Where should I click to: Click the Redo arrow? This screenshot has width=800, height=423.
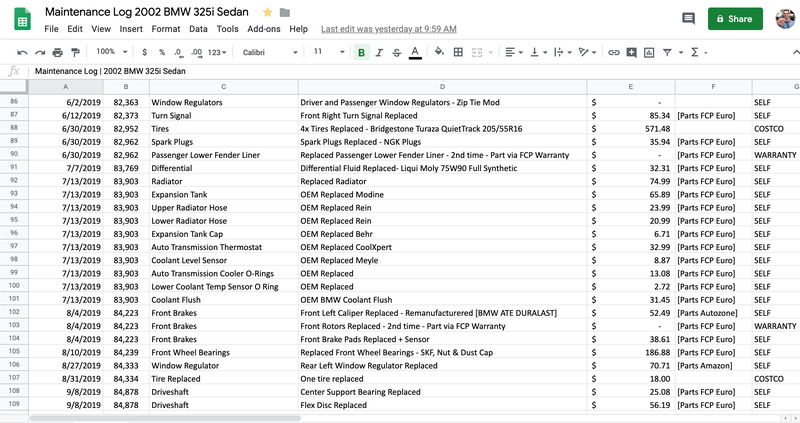[x=40, y=52]
